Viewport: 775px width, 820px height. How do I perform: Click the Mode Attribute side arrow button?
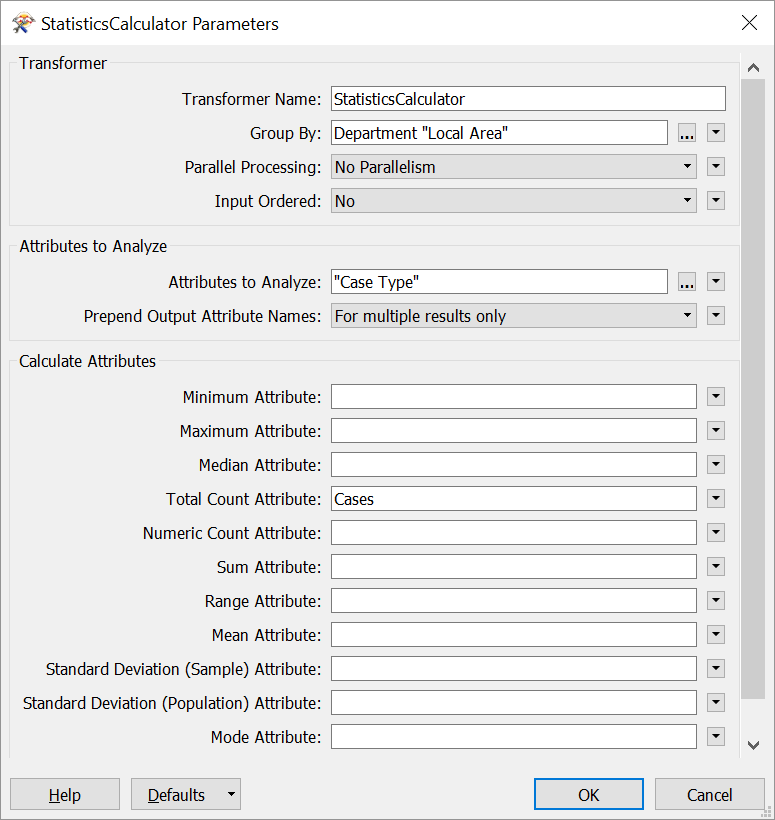[715, 737]
